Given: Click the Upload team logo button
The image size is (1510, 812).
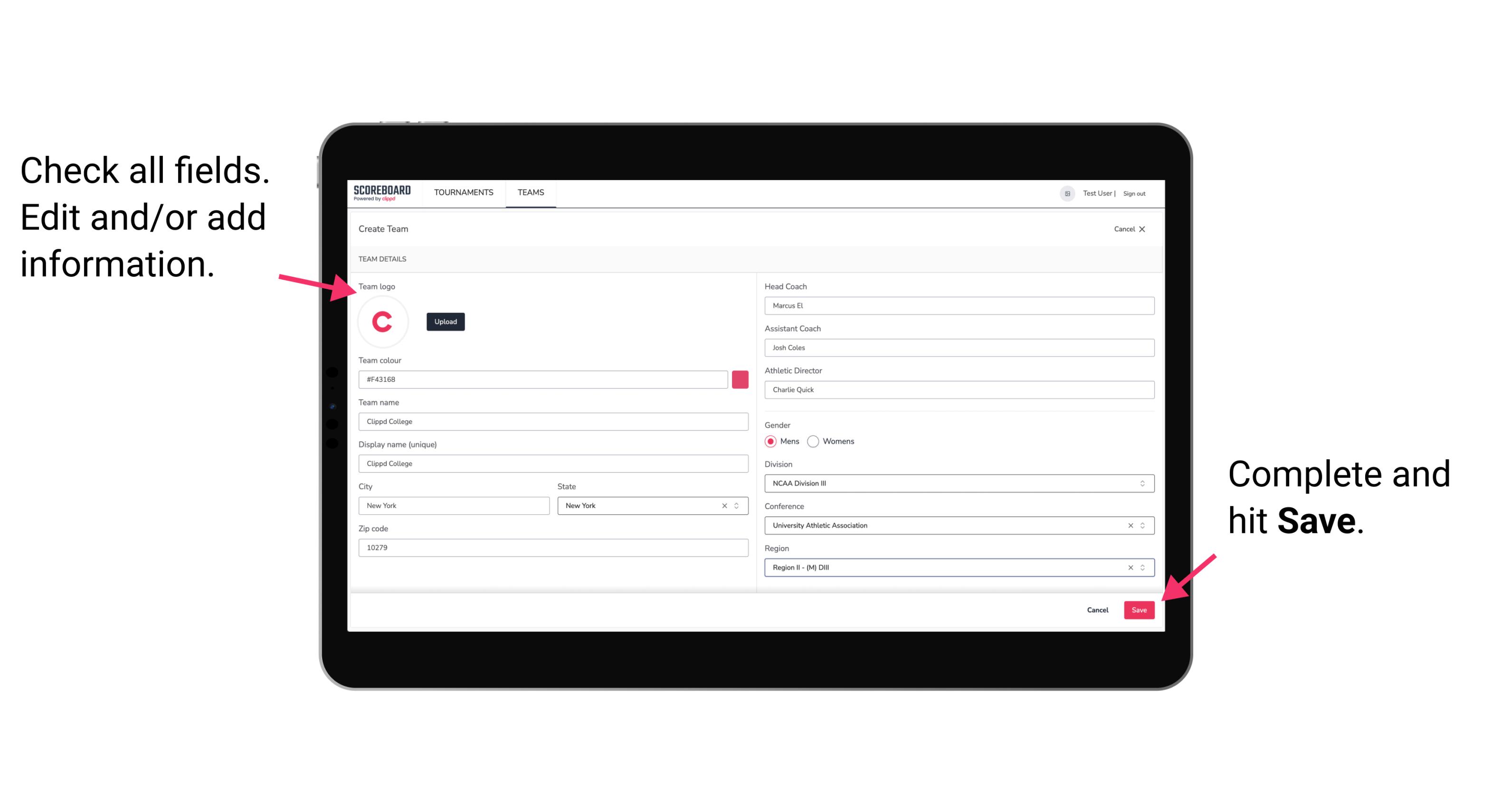Looking at the screenshot, I should [445, 321].
